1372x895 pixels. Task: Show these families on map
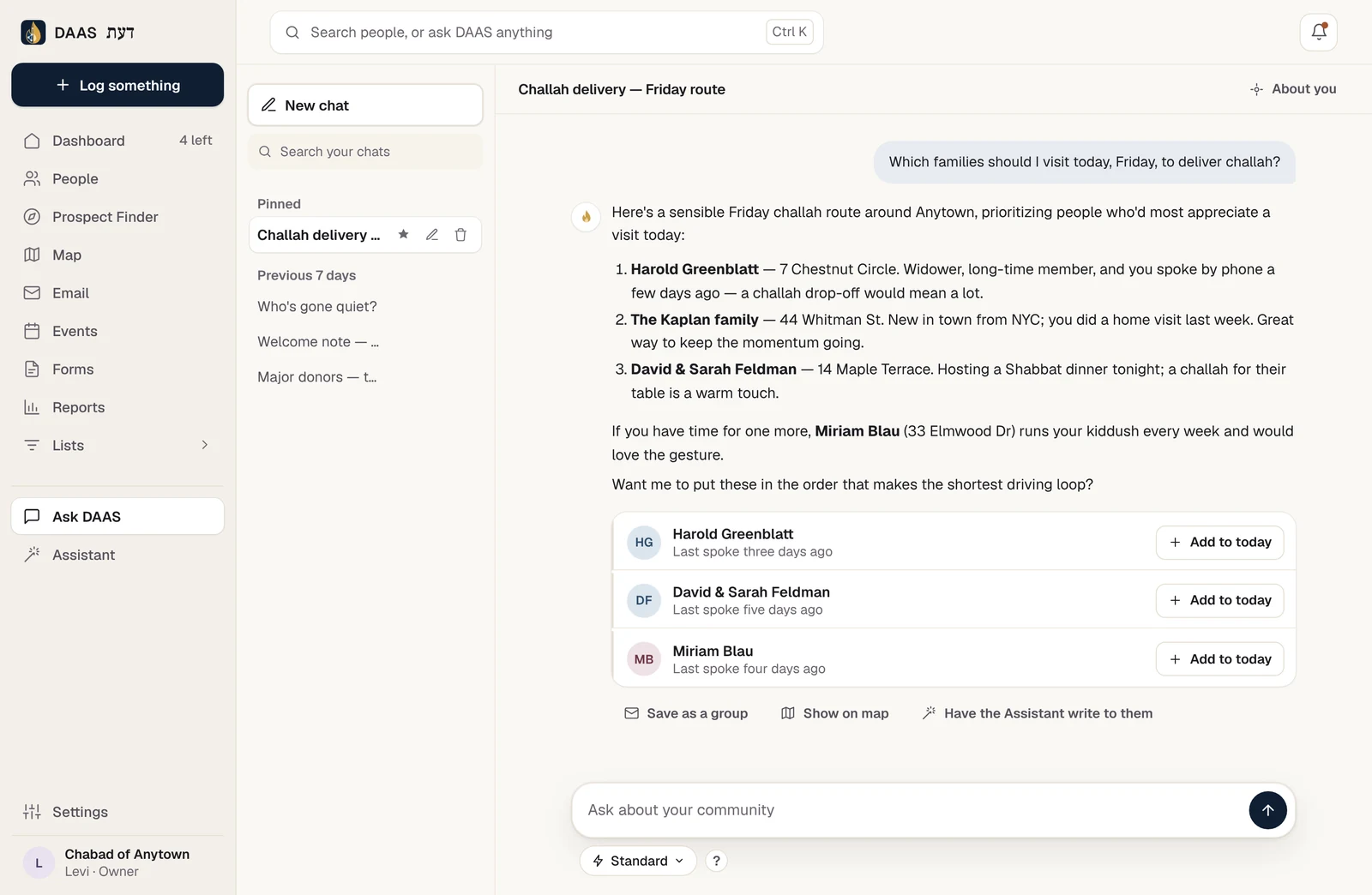pos(834,713)
